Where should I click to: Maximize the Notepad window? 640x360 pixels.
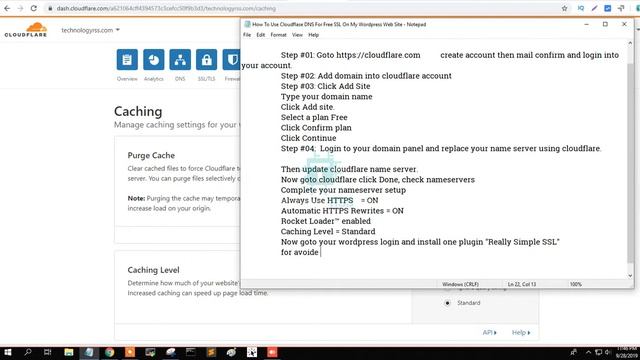tap(605, 24)
